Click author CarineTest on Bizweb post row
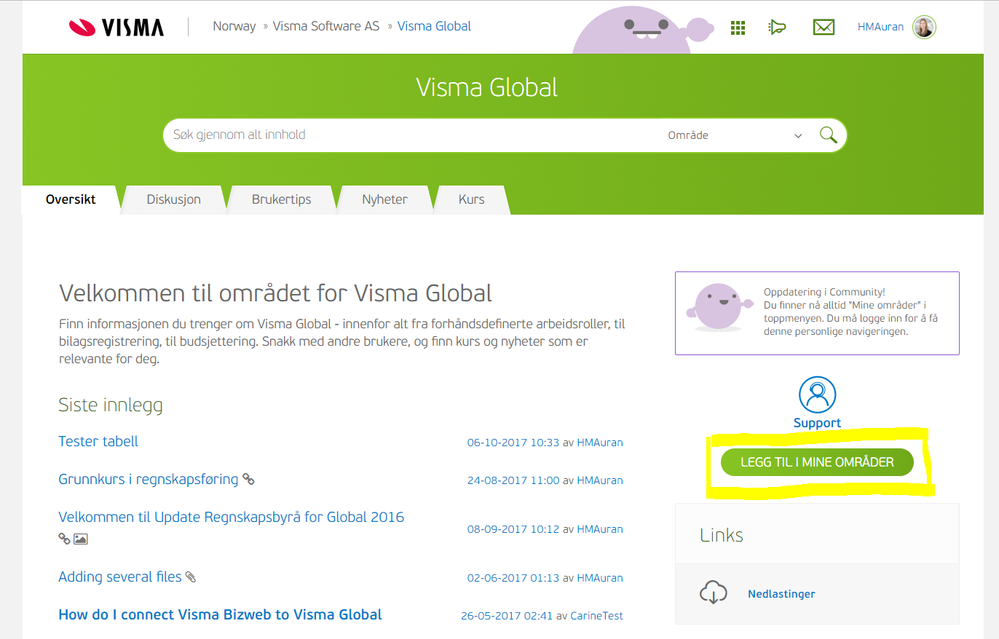Image resolution: width=999 pixels, height=639 pixels. pyautogui.click(x=596, y=616)
